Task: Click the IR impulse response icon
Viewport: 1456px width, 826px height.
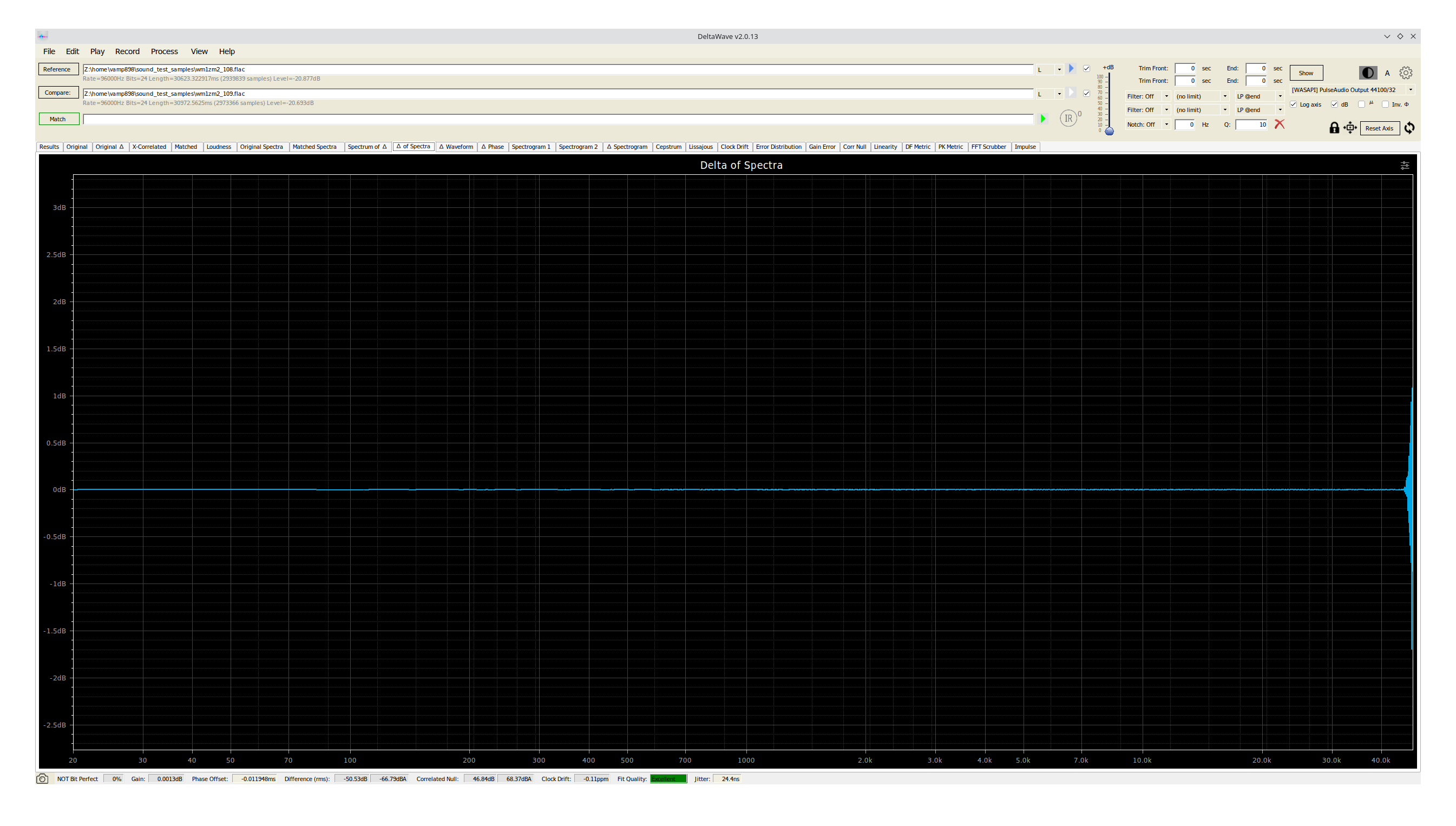Action: [x=1068, y=118]
